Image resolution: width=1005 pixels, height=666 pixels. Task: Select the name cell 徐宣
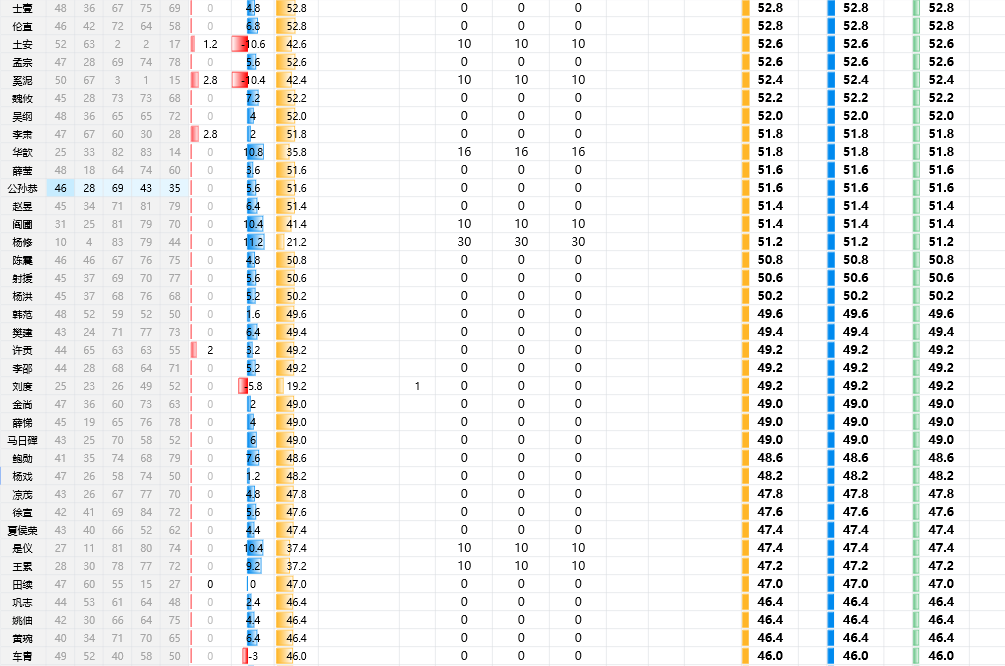(x=22, y=513)
